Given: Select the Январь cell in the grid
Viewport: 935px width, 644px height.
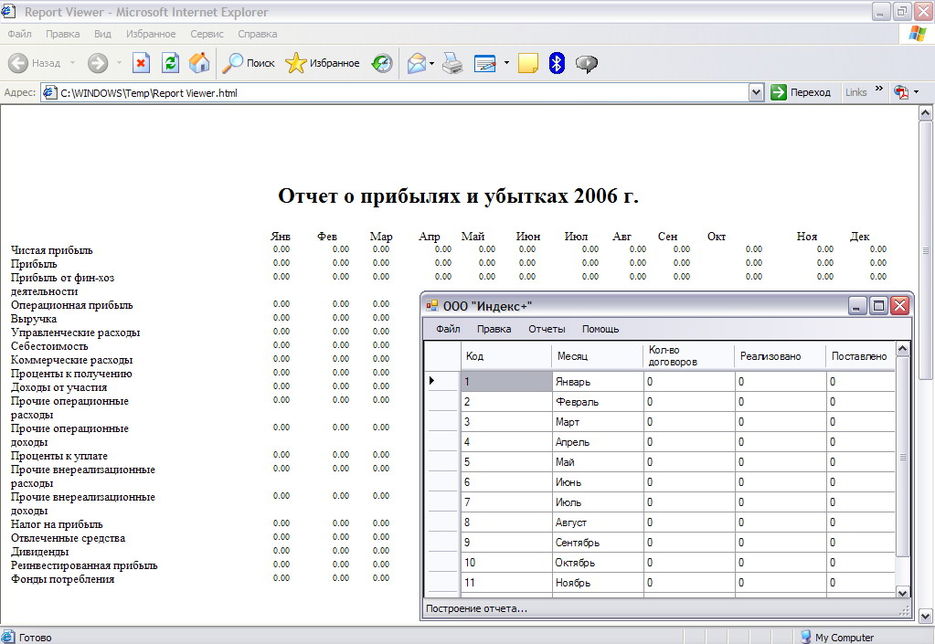Looking at the screenshot, I should pos(598,382).
